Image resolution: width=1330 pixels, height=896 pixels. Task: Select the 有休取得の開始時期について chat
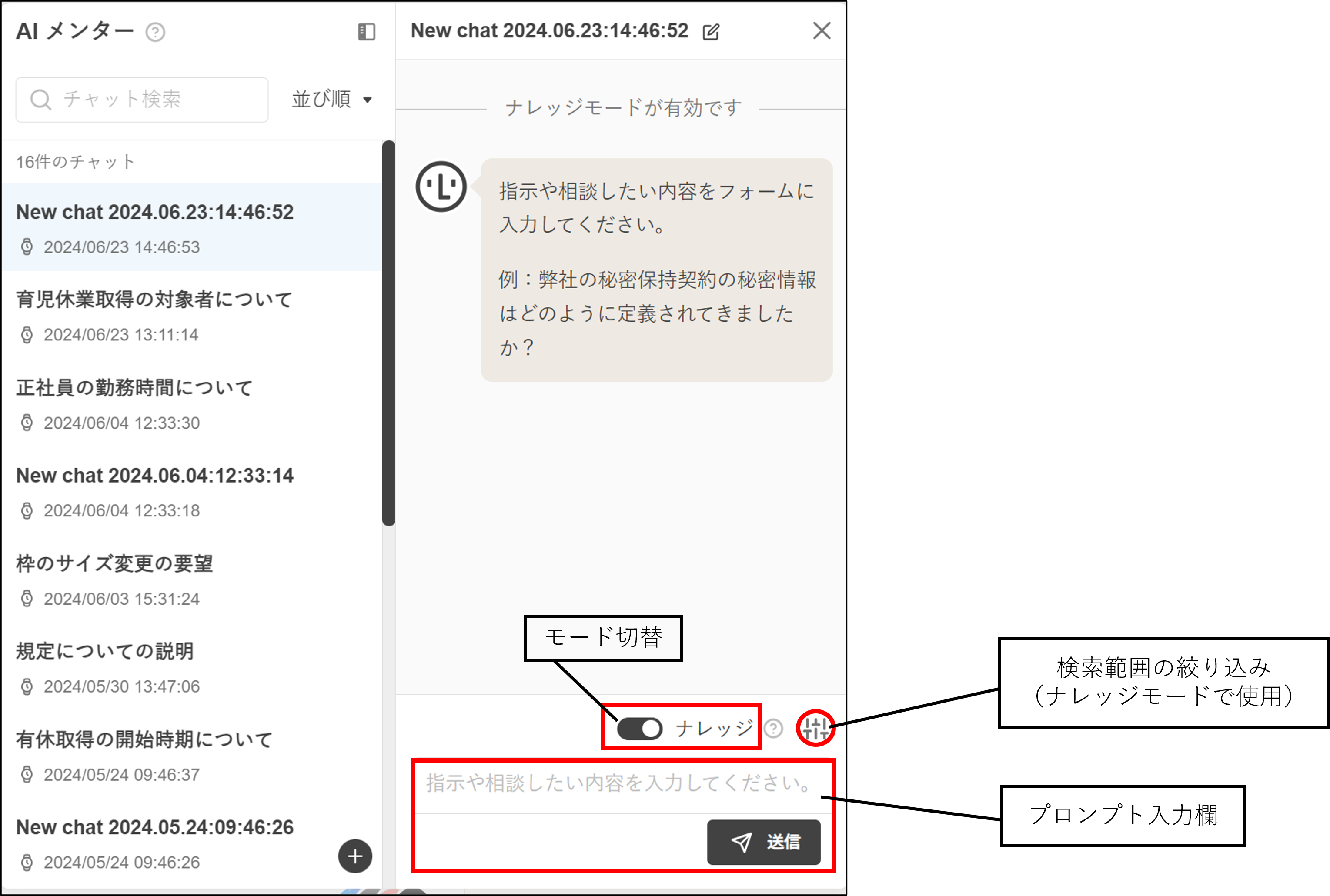144,739
